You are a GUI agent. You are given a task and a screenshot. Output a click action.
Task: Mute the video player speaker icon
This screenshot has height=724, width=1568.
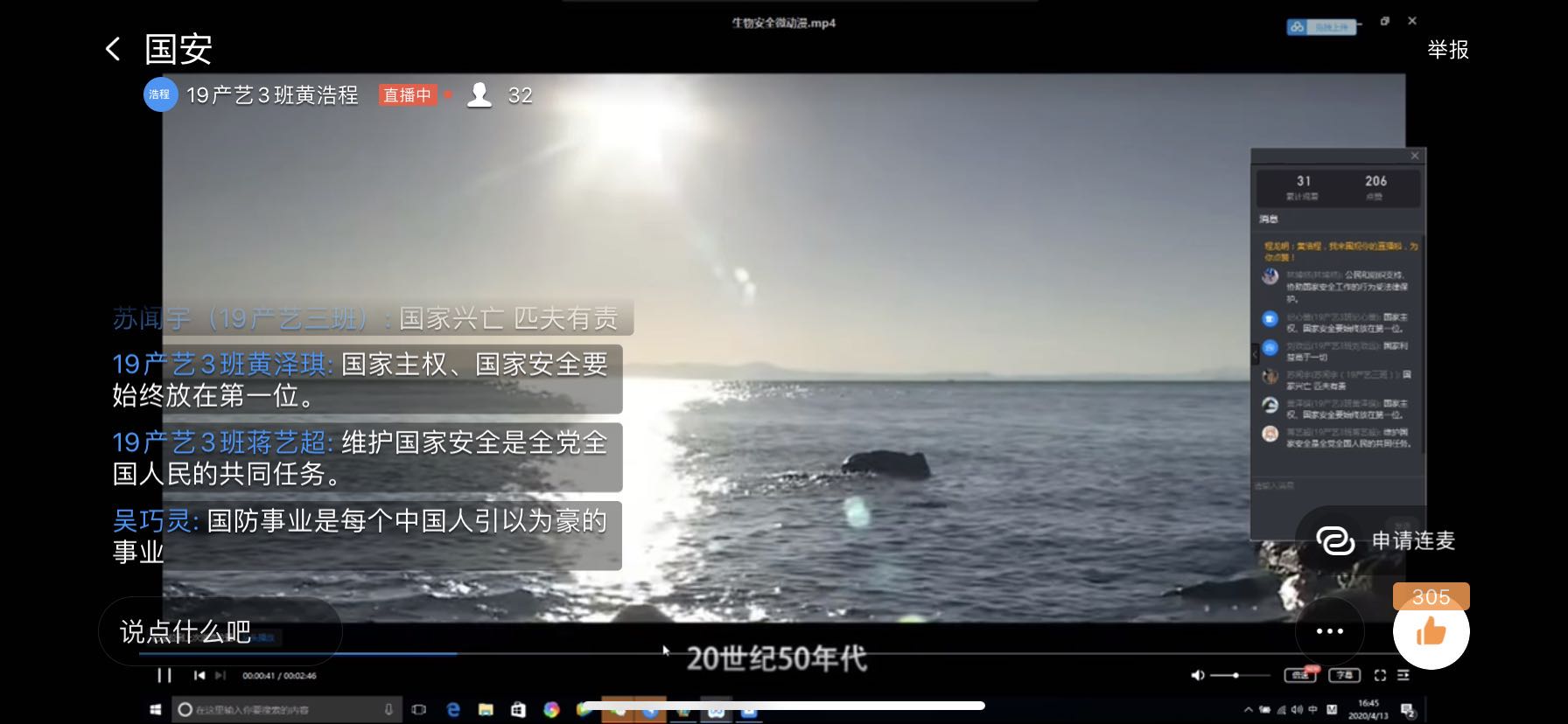coord(1198,675)
